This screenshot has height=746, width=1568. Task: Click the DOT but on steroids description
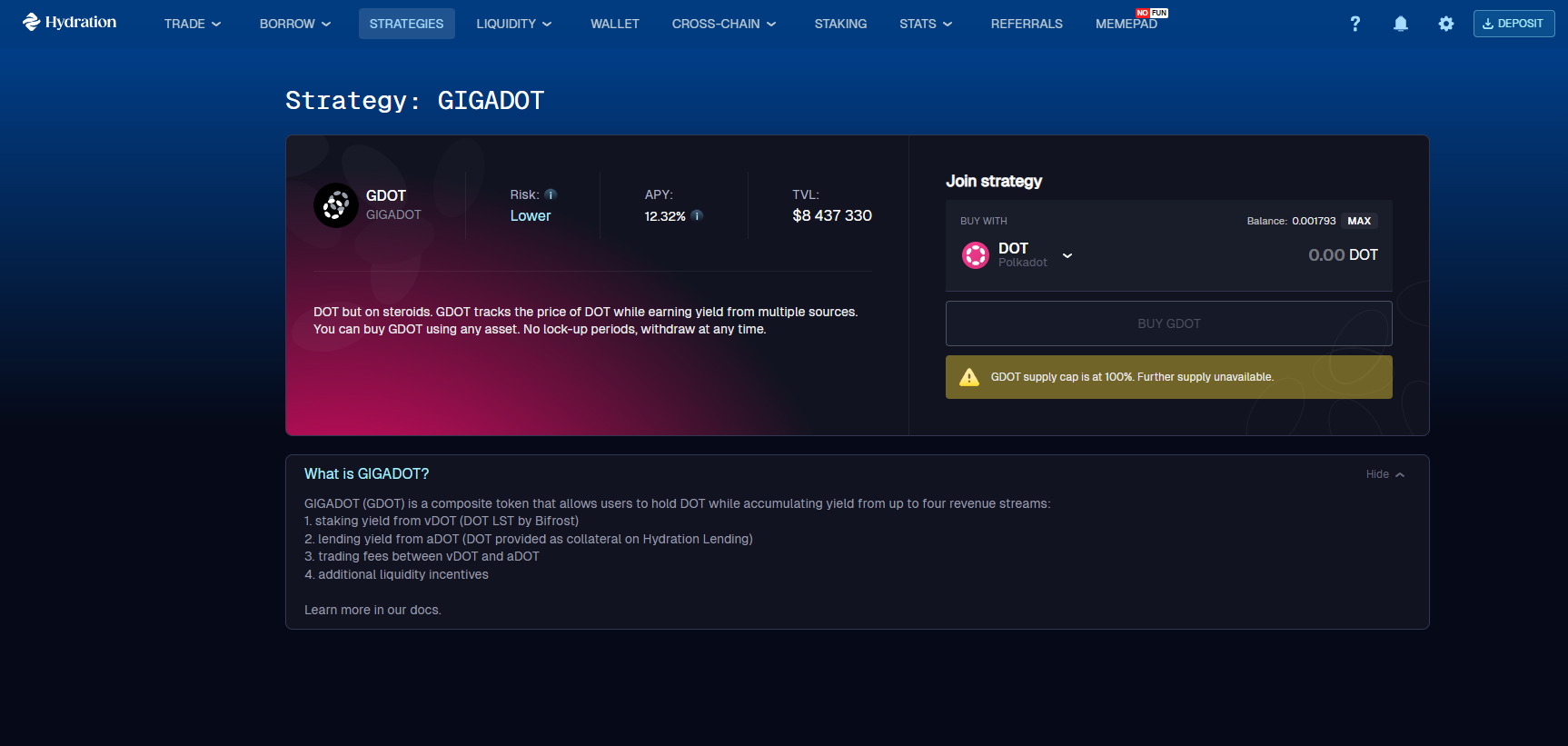pos(586,321)
